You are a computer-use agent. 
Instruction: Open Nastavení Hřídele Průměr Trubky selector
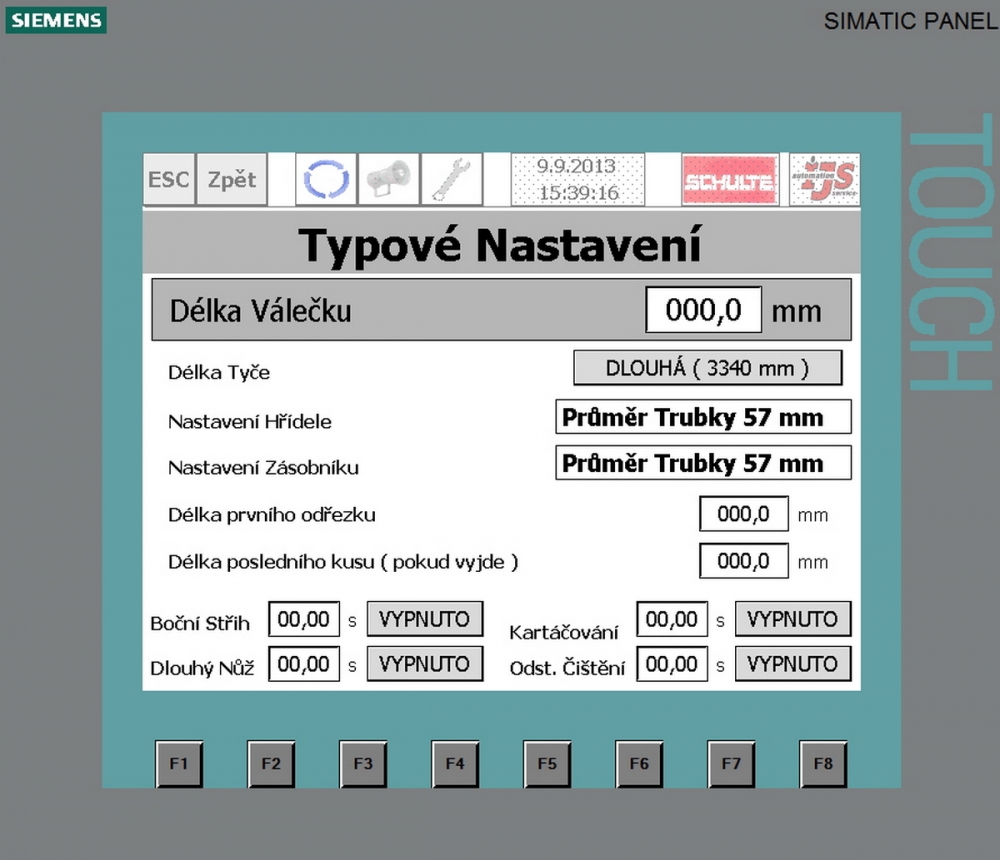click(703, 417)
